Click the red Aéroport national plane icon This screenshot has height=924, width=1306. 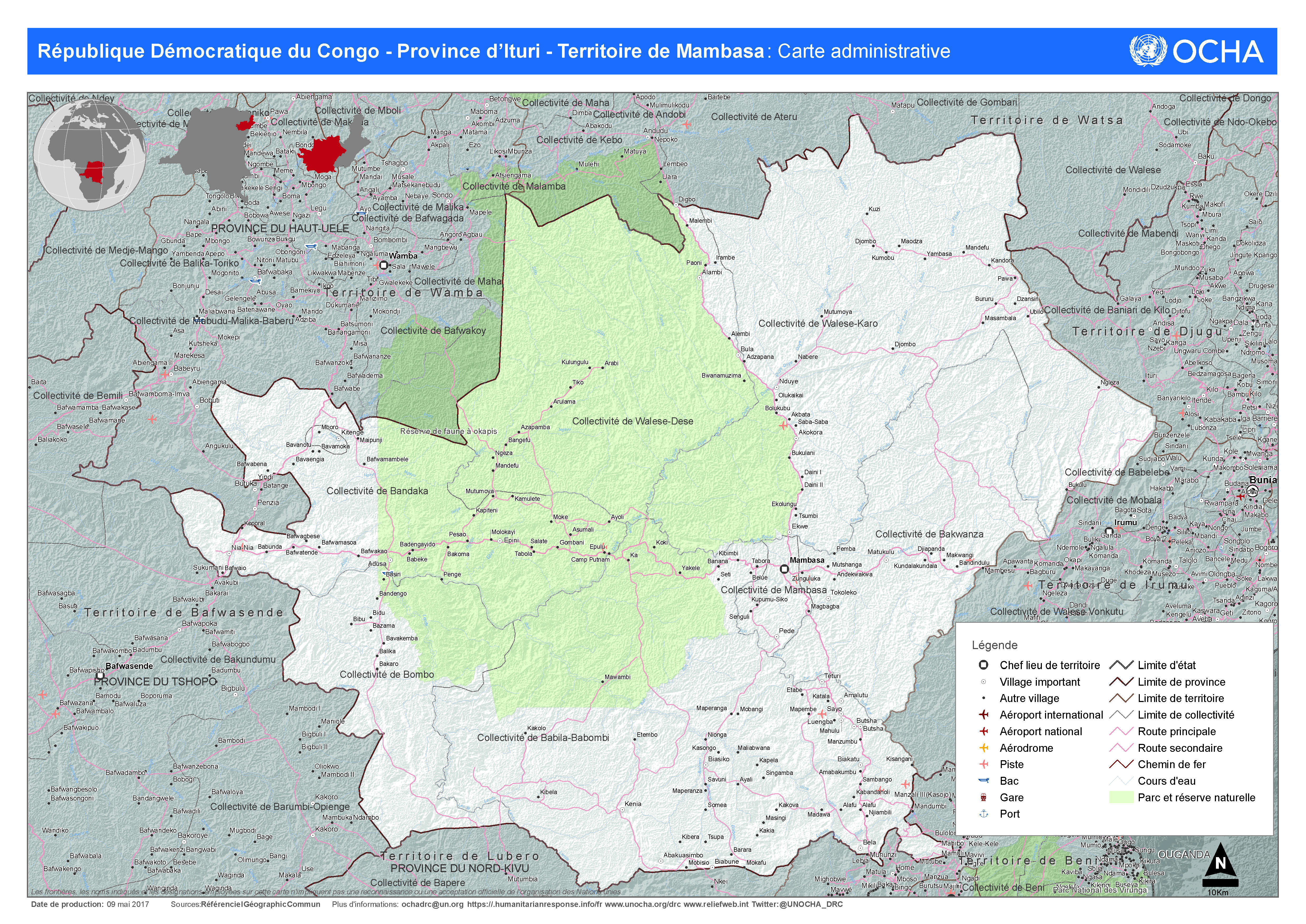click(983, 731)
